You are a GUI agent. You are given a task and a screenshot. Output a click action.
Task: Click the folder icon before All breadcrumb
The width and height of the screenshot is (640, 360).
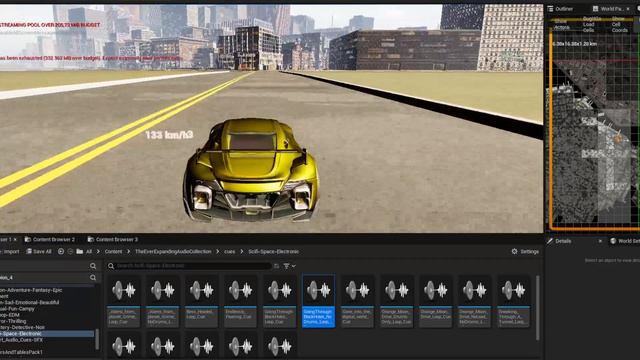(80, 251)
